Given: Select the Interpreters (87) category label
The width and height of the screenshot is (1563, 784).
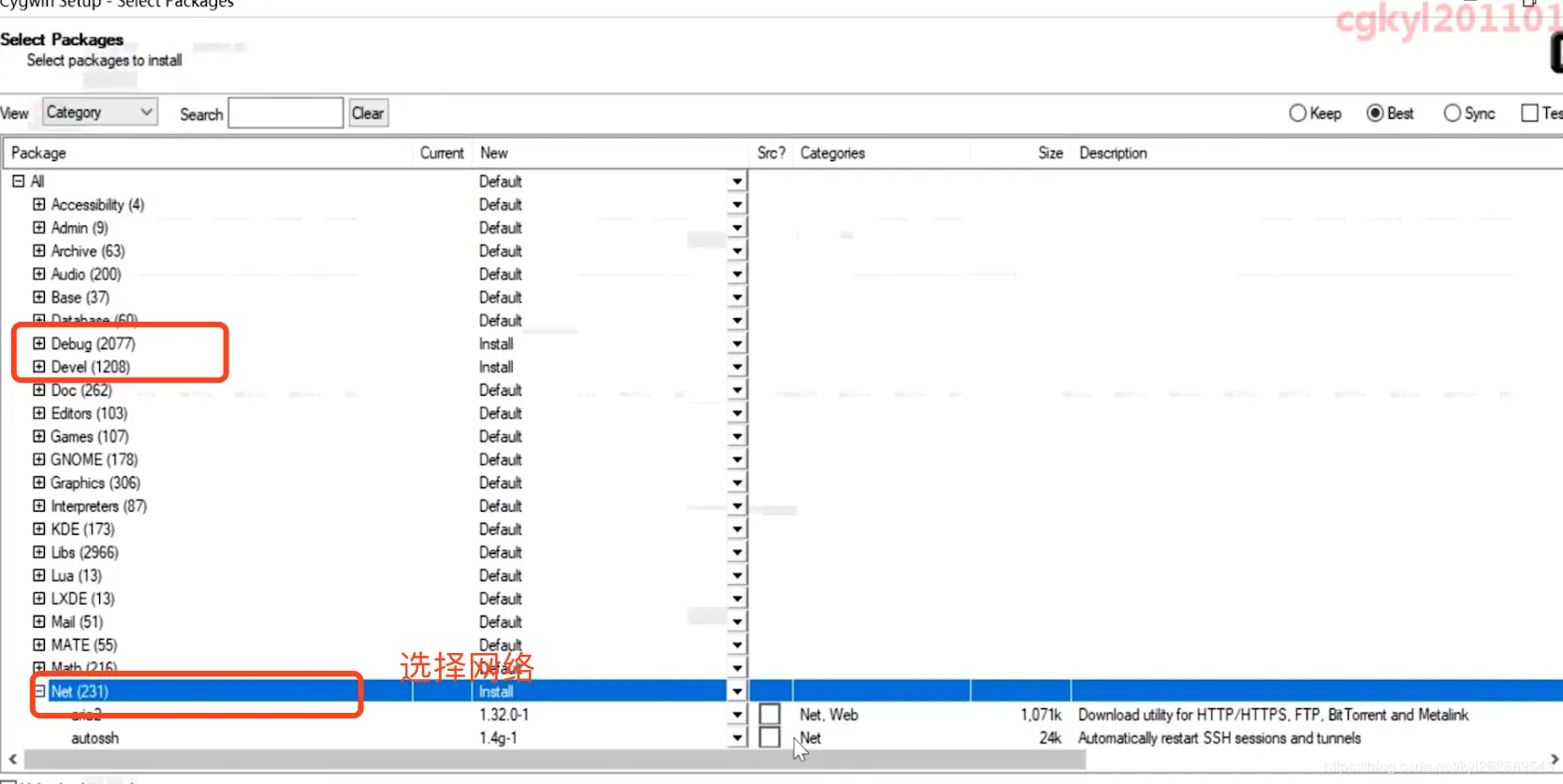Looking at the screenshot, I should (x=98, y=506).
